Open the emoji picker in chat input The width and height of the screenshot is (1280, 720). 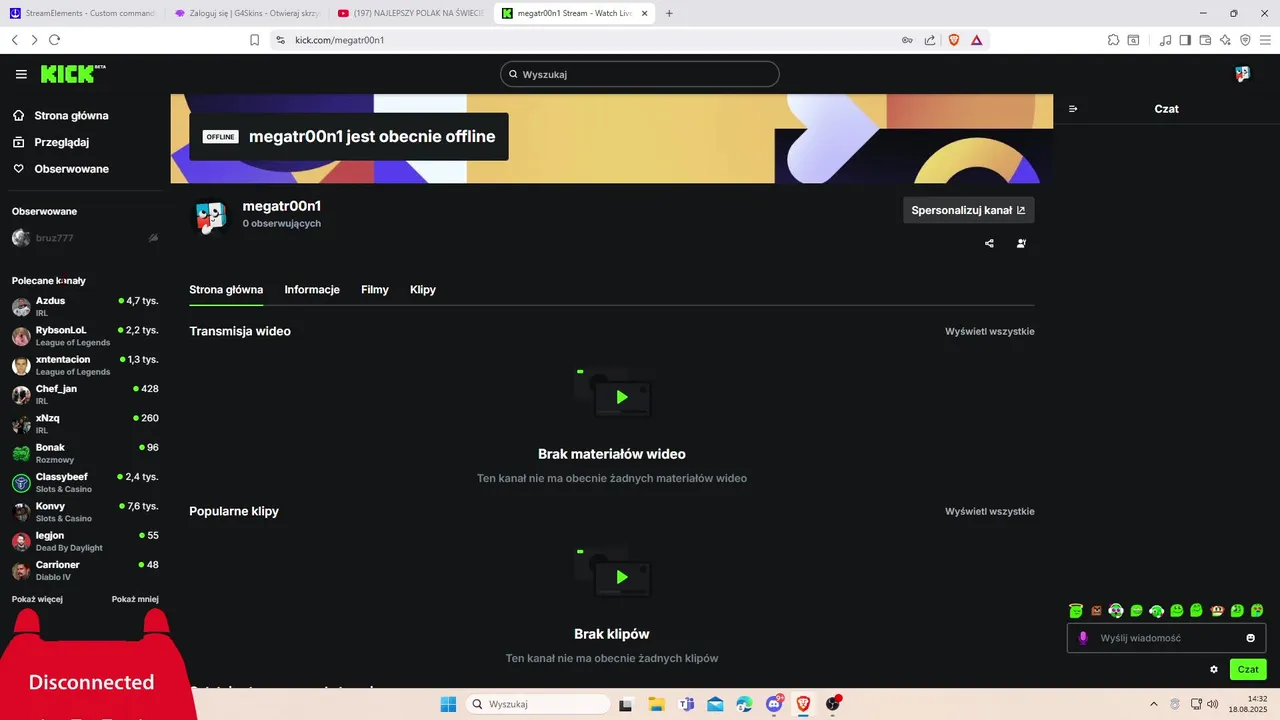pos(1250,638)
